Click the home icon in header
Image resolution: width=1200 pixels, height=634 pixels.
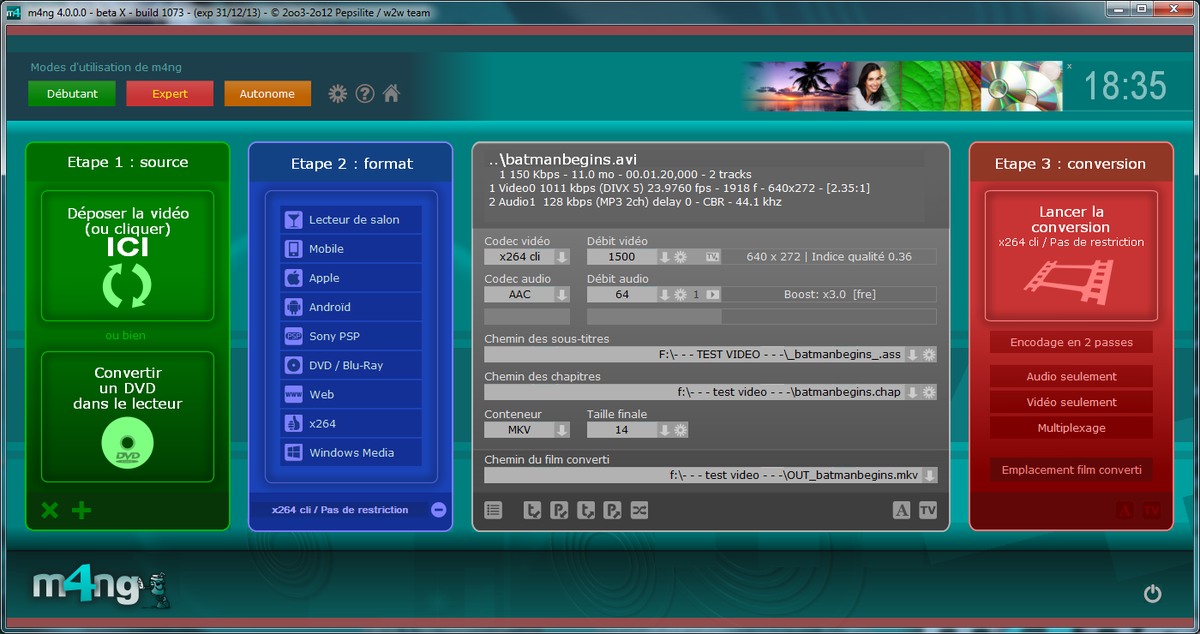pyautogui.click(x=391, y=93)
